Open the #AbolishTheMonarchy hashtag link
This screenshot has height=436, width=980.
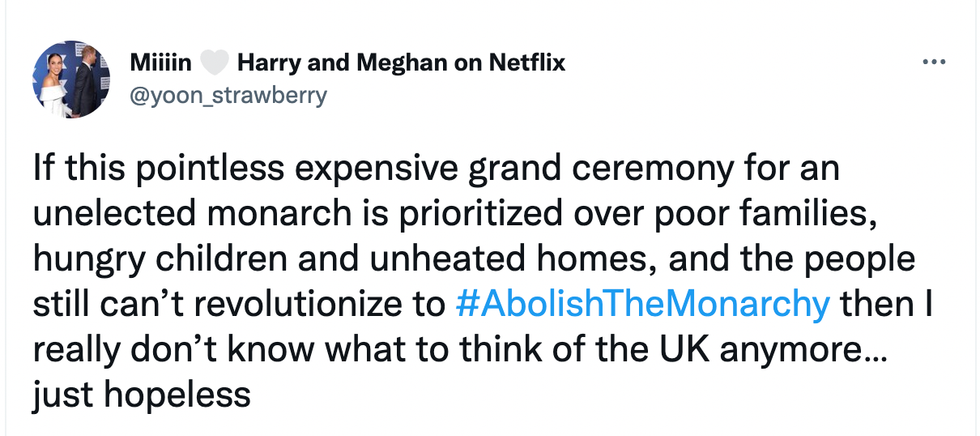(x=642, y=304)
